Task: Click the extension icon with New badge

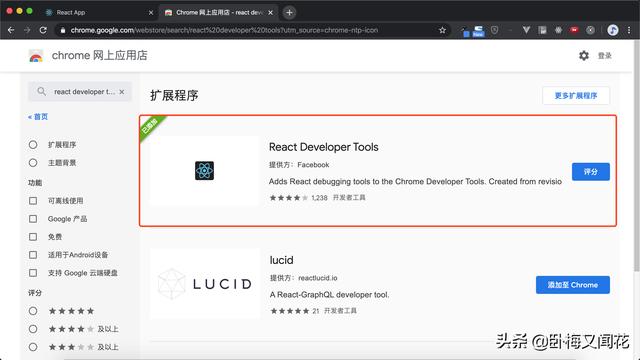Action: coord(478,31)
